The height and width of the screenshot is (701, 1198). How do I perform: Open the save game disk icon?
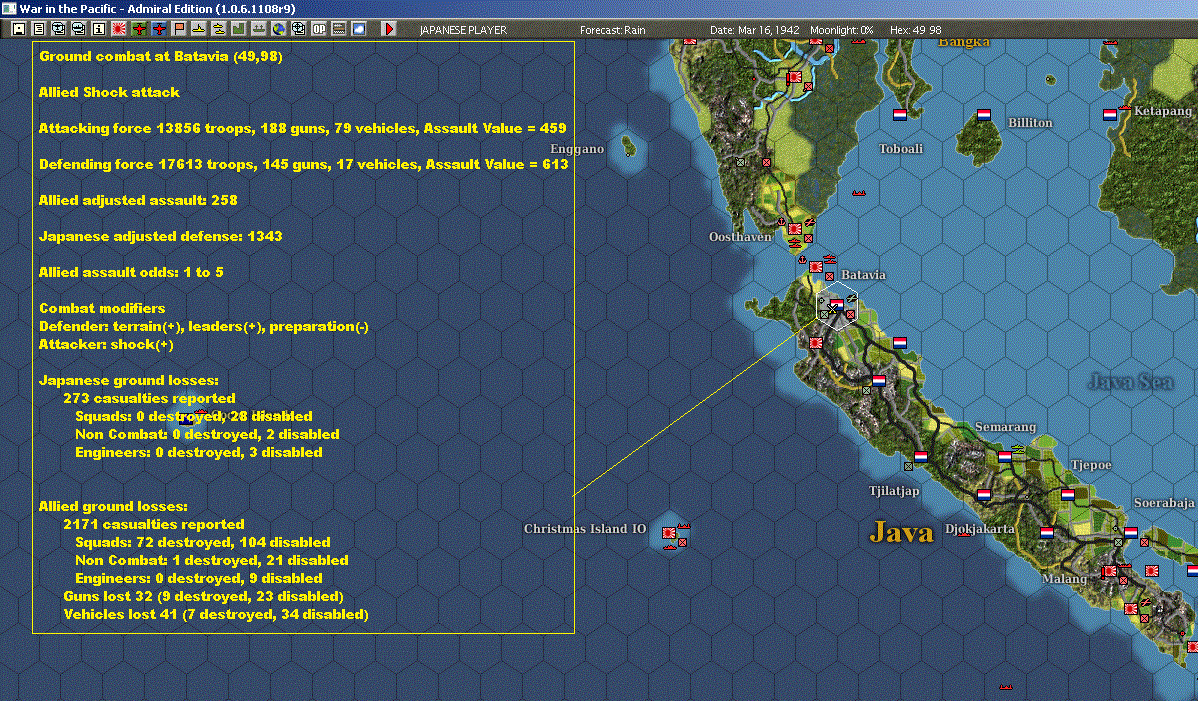click(x=19, y=29)
